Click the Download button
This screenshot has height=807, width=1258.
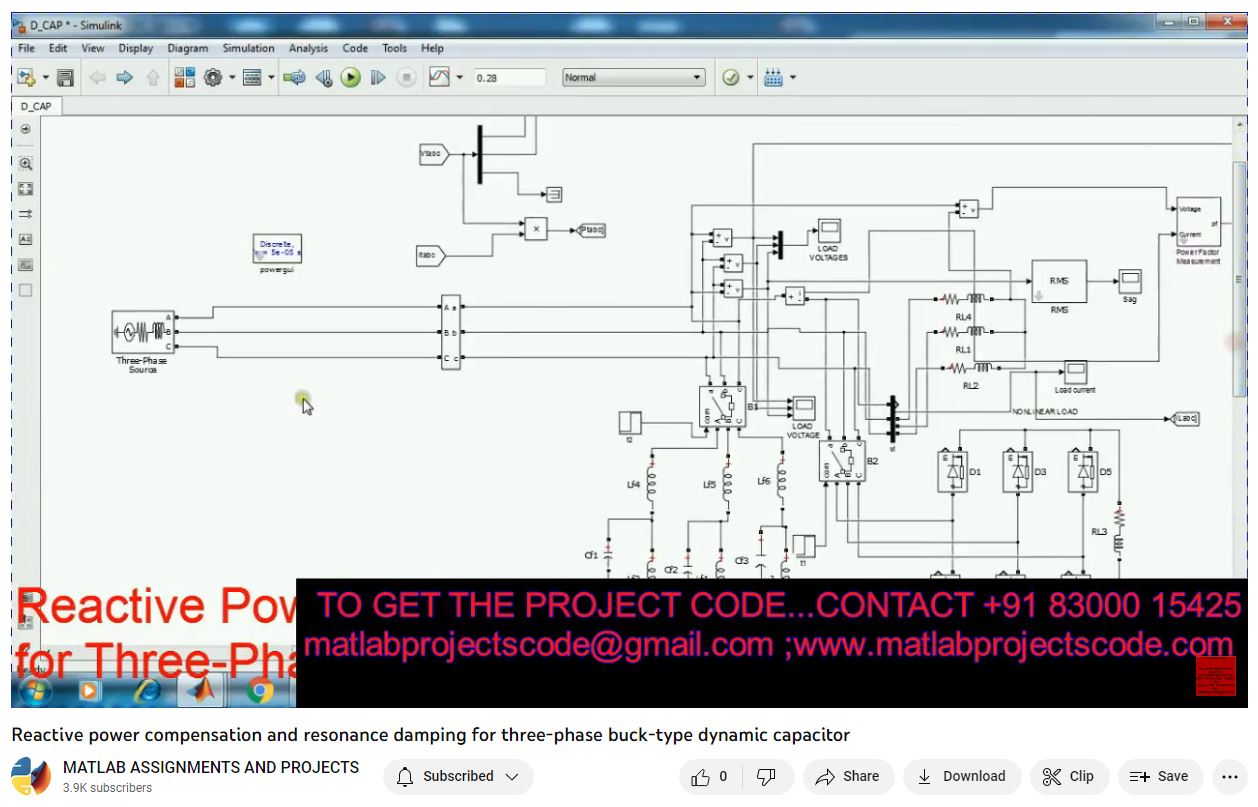(x=961, y=776)
